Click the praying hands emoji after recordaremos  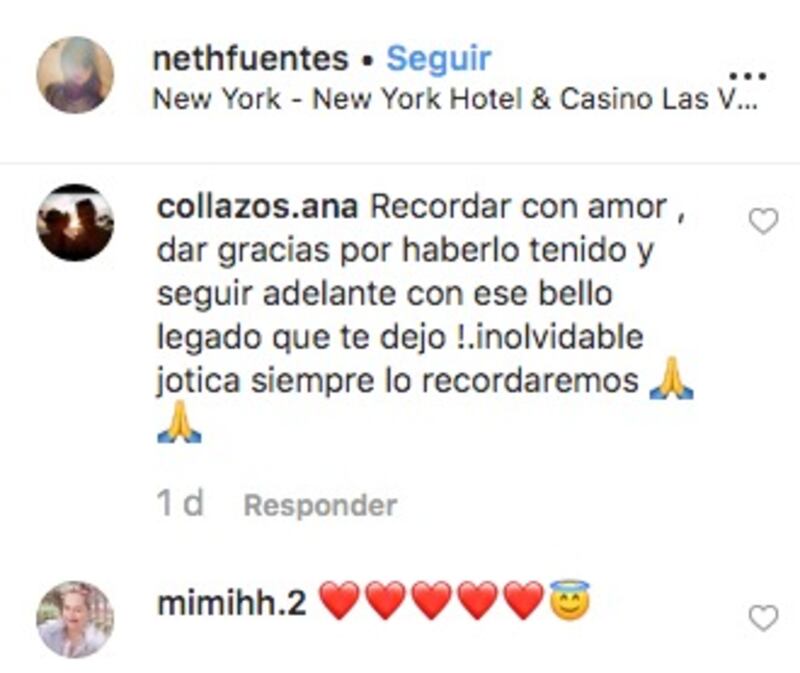671,378
